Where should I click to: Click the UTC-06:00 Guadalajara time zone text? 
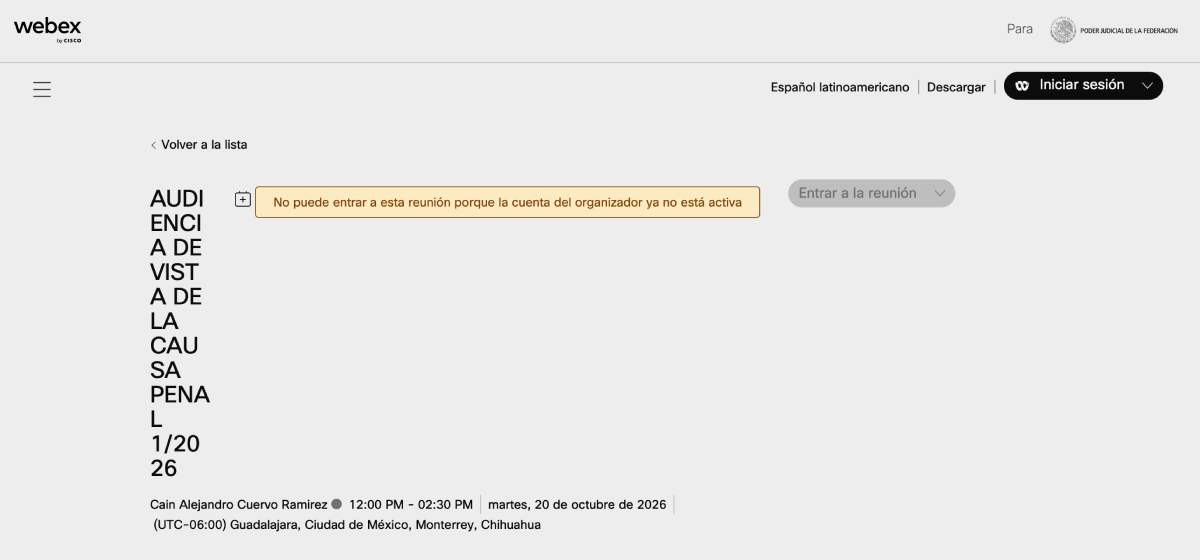coord(347,525)
